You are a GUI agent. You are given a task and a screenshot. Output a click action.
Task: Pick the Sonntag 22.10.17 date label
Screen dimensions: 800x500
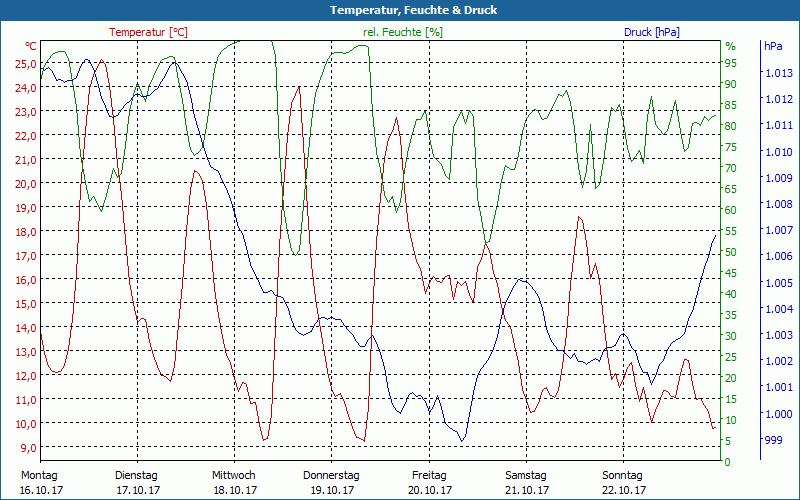click(623, 482)
